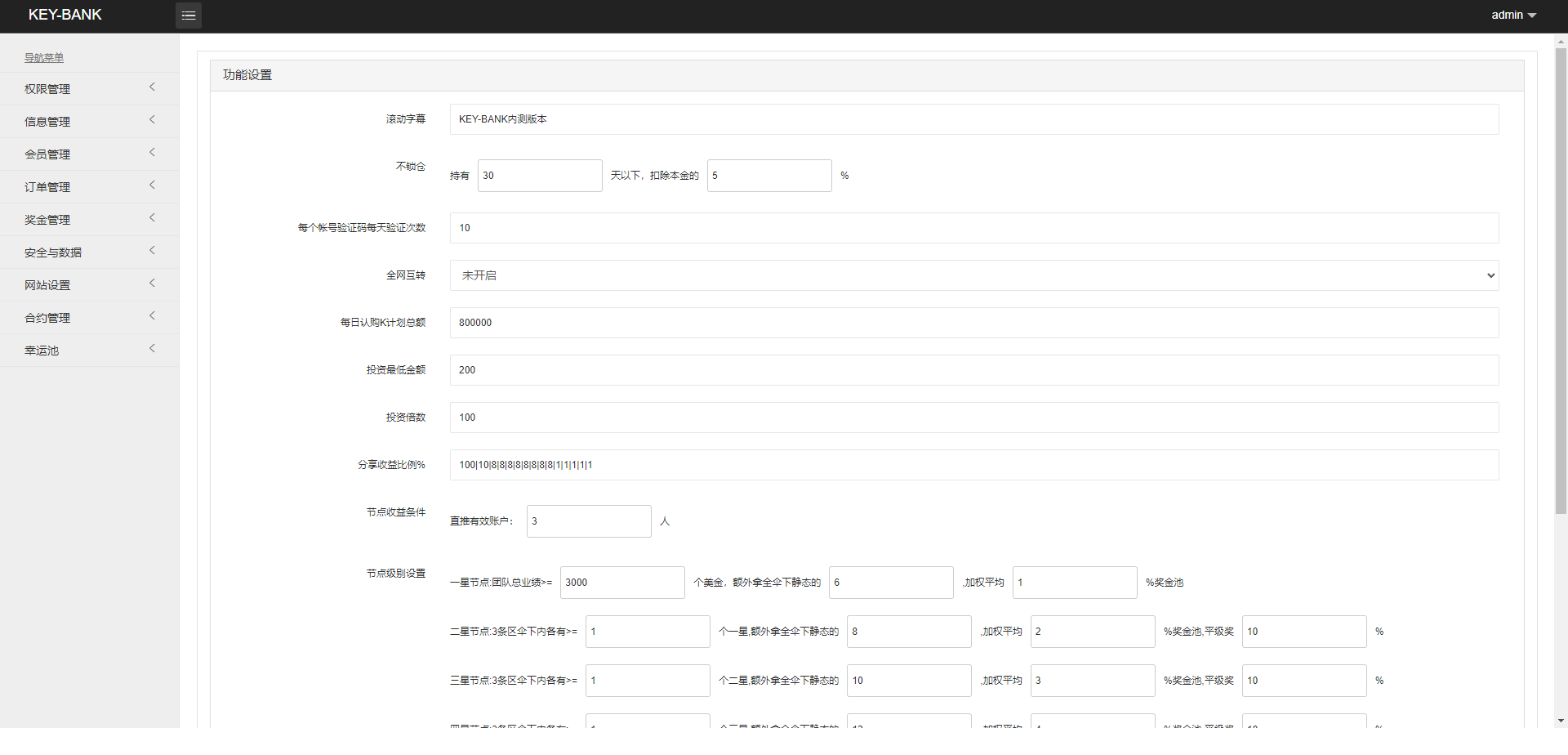
Task: Focus the 投资倍数 field
Action: [x=974, y=418]
